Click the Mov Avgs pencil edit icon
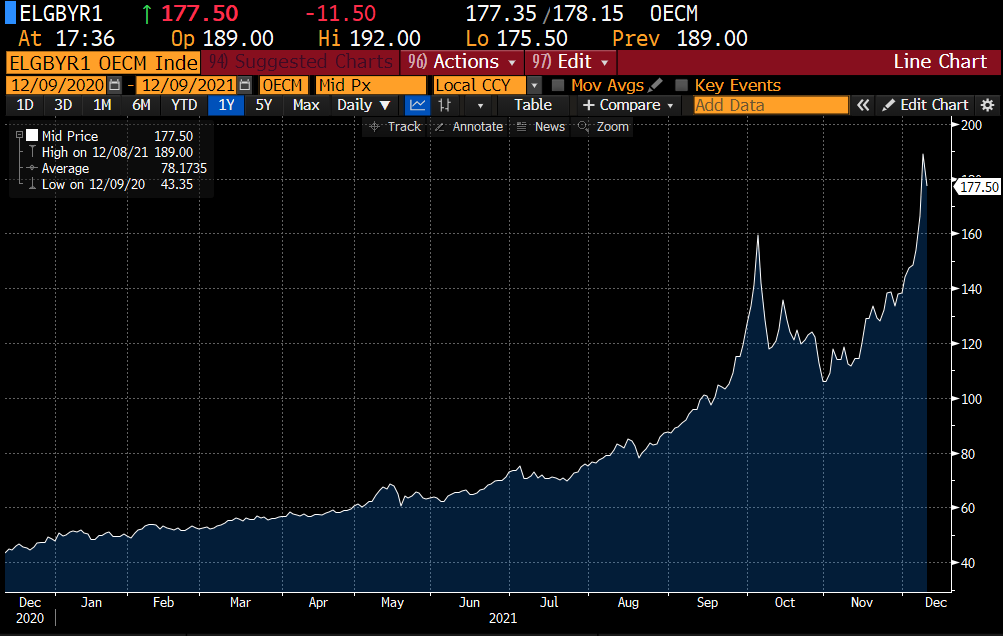This screenshot has height=636, width=1003. 655,86
